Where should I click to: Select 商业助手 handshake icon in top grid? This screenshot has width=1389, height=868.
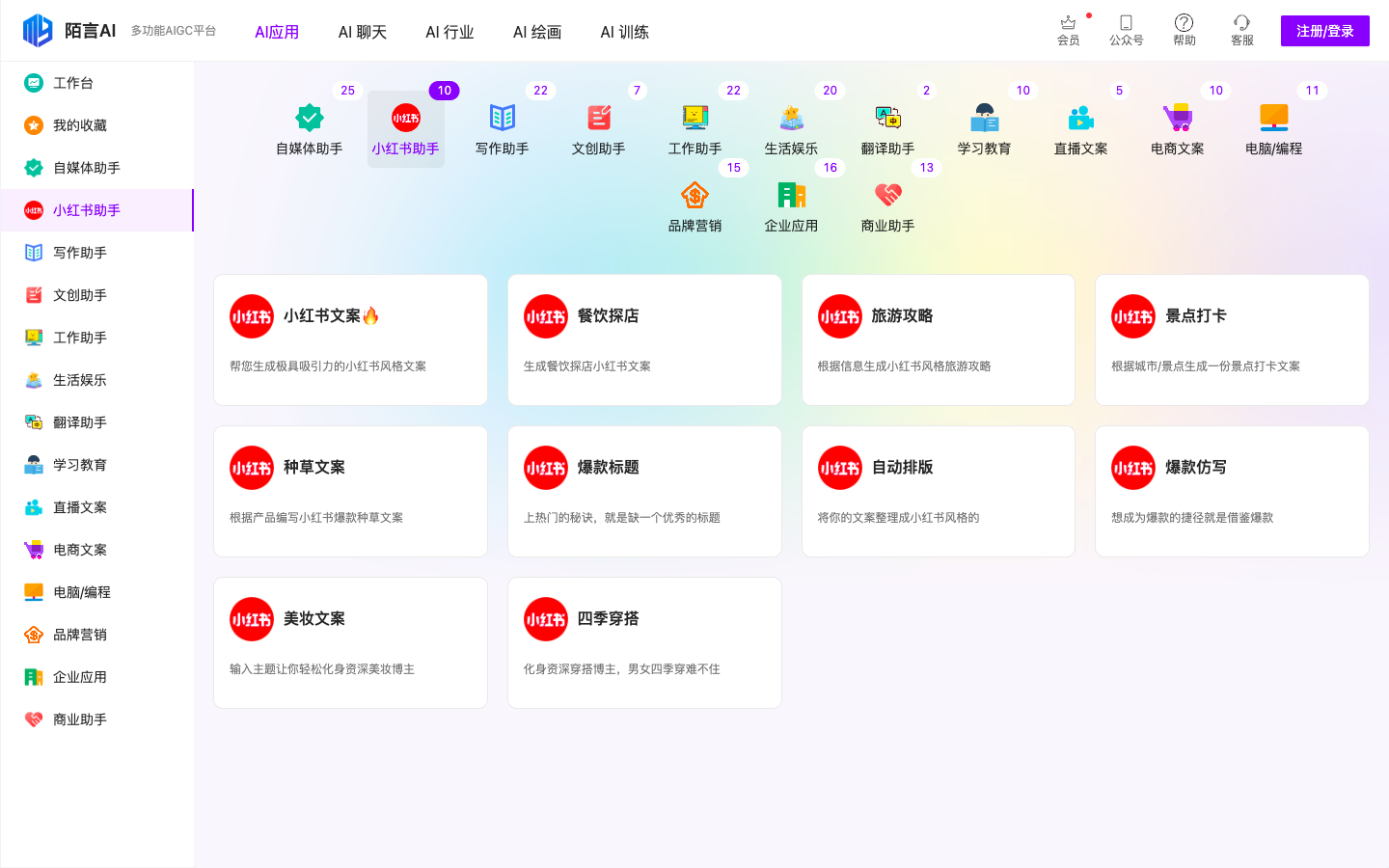(x=888, y=195)
